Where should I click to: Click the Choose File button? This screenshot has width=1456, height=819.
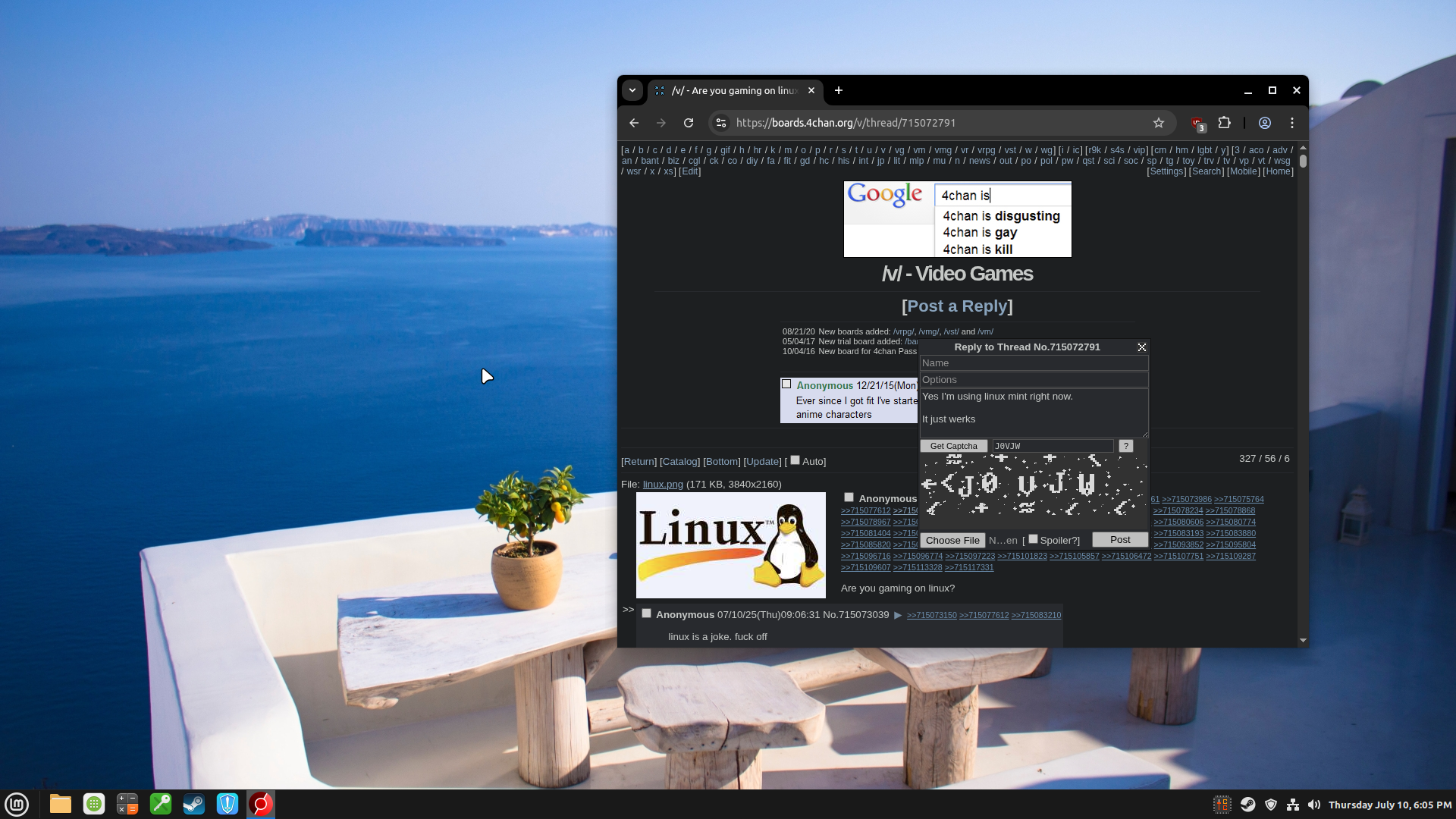click(952, 540)
